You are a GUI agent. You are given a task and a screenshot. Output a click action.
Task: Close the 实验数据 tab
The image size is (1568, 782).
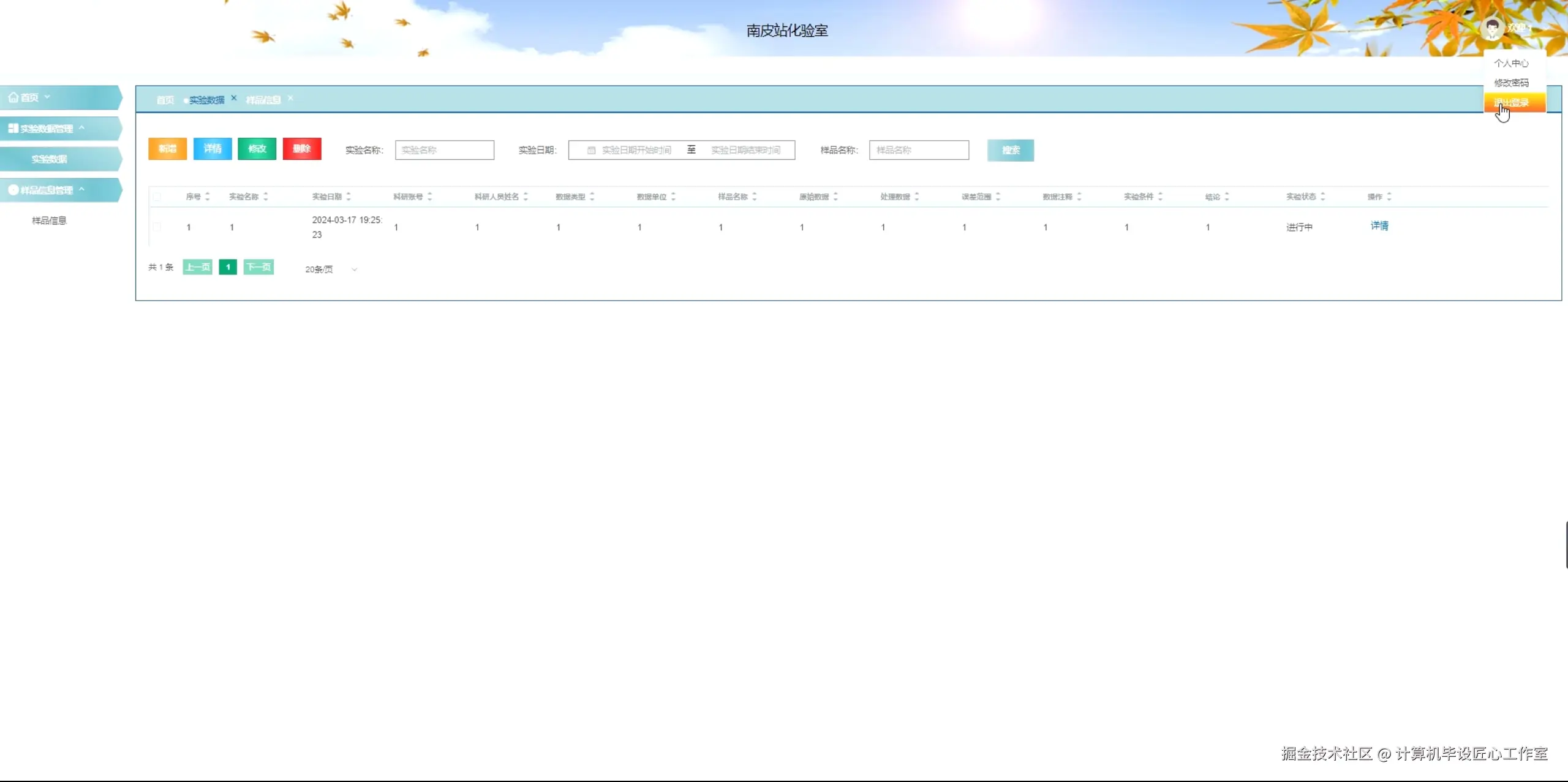click(x=234, y=98)
